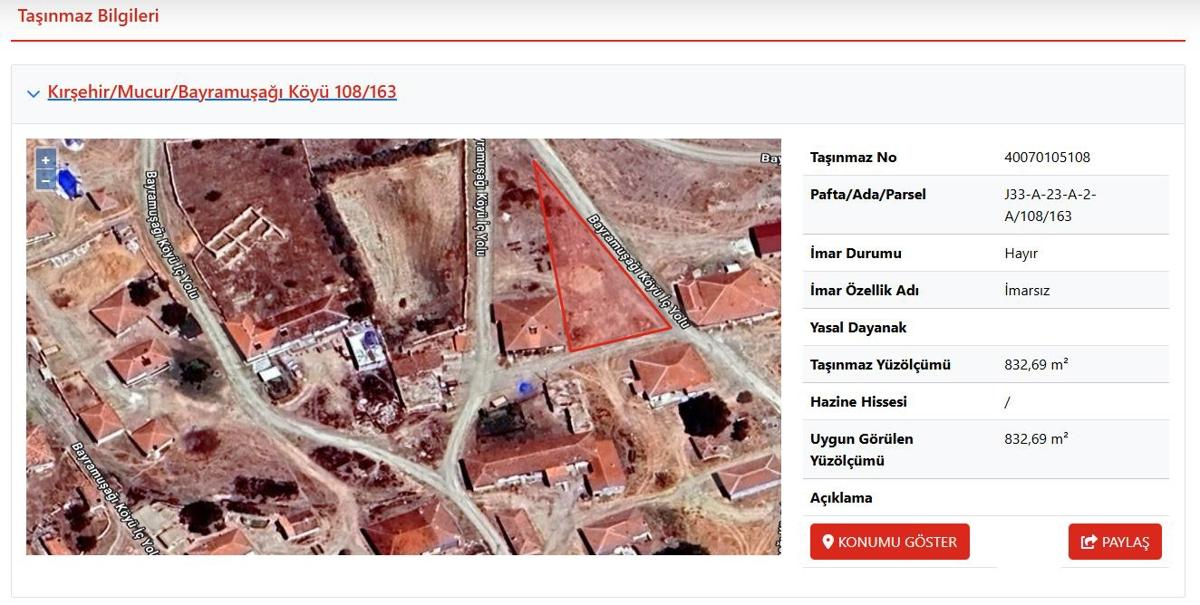Click the Açıklama row label
1200x605 pixels.
click(x=841, y=497)
